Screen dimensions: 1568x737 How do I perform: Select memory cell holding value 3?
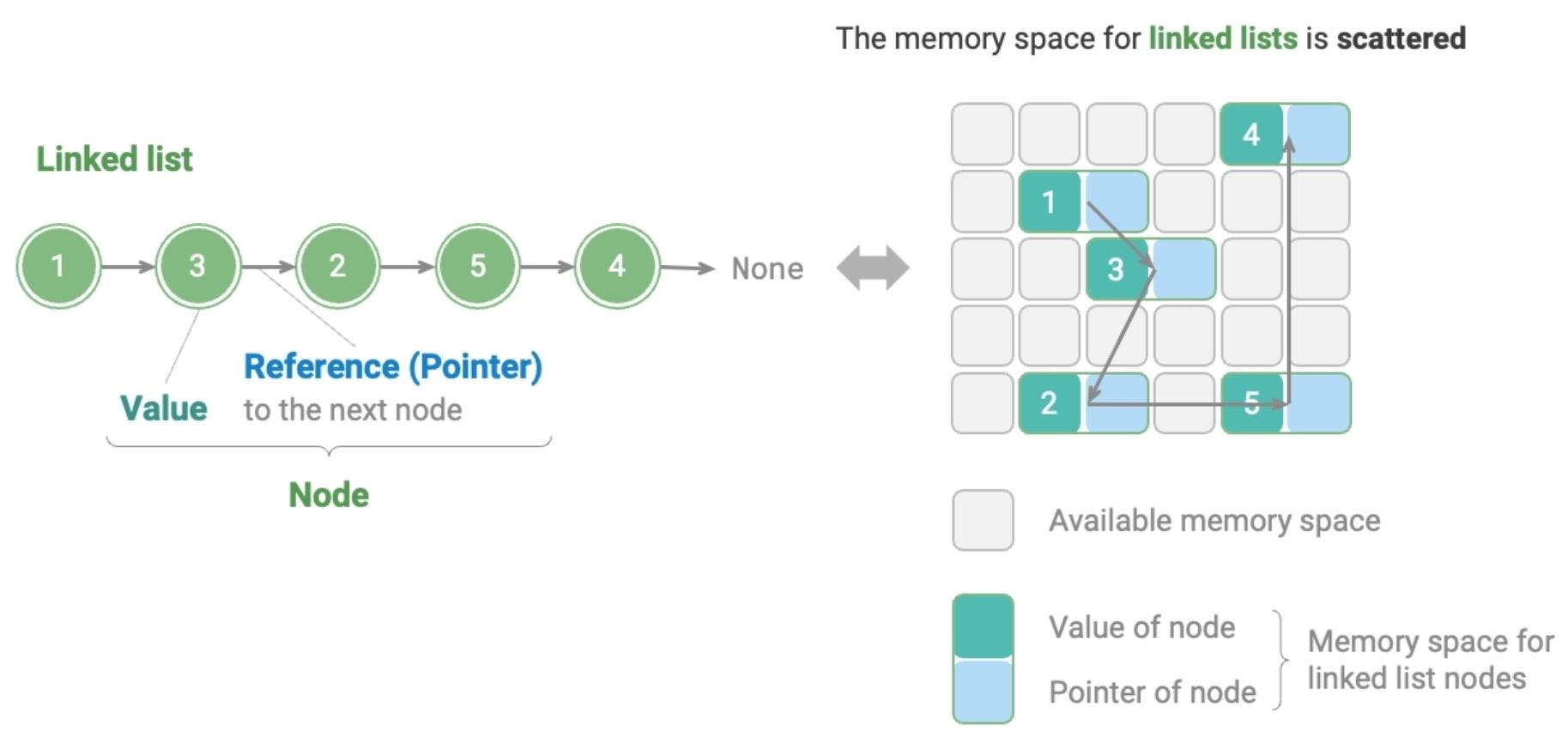pyautogui.click(x=1116, y=269)
